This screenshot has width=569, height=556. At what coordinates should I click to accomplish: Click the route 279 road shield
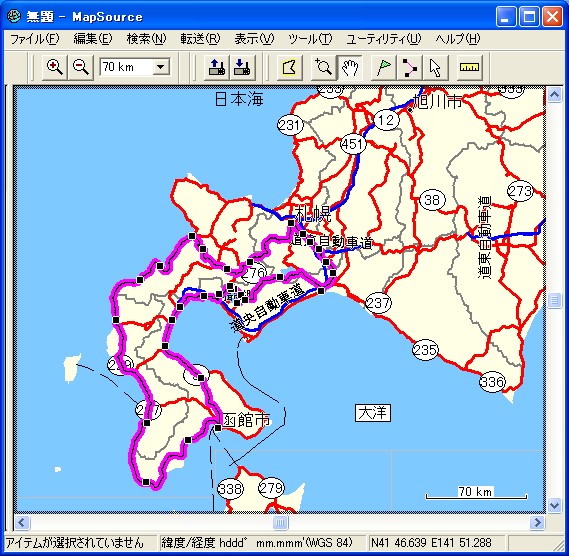click(x=271, y=488)
